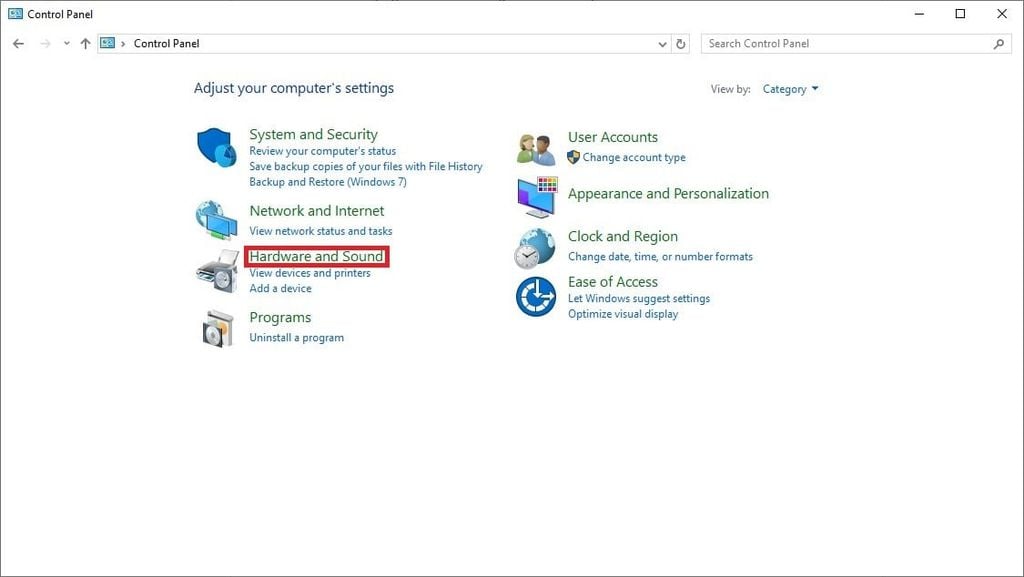Open Uninstall a program link
Viewport: 1024px width, 577px height.
click(x=296, y=338)
